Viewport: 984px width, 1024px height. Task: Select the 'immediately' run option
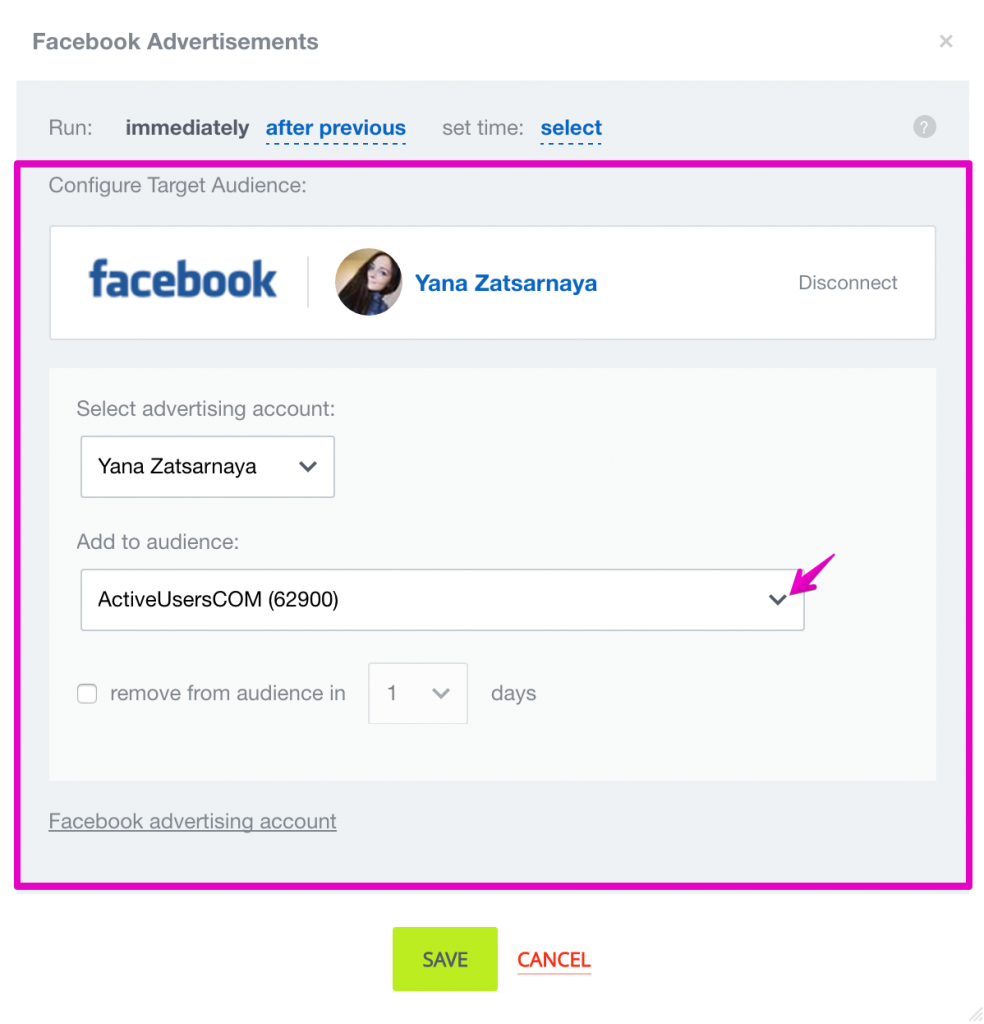pos(187,127)
